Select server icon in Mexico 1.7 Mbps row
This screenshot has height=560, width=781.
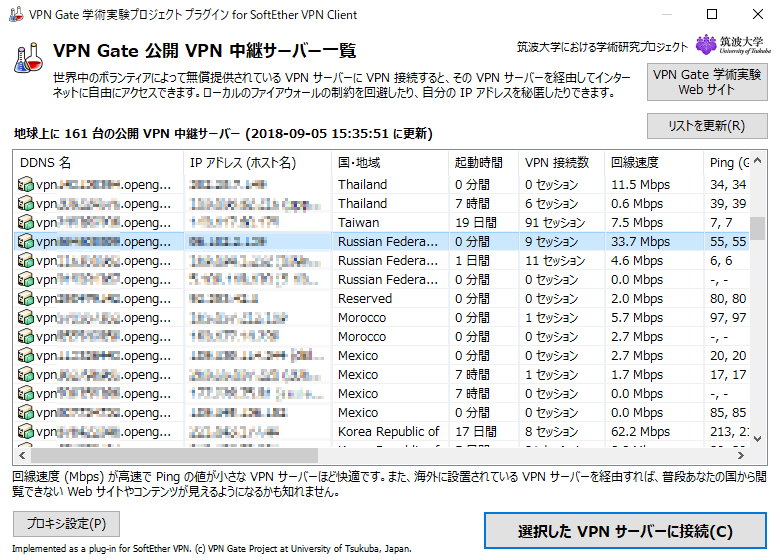pos(25,374)
